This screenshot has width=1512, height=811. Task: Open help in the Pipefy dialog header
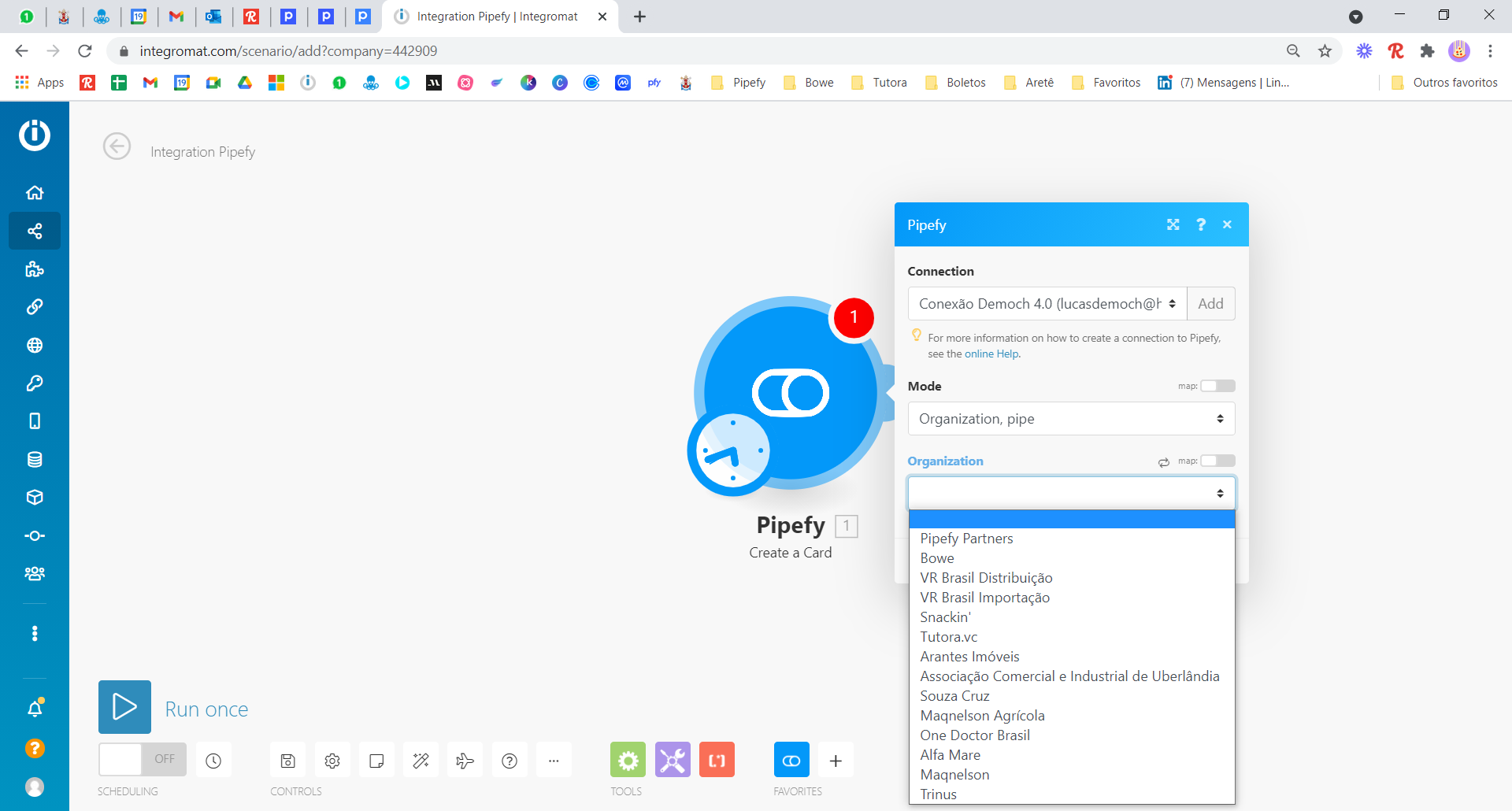tap(1201, 224)
